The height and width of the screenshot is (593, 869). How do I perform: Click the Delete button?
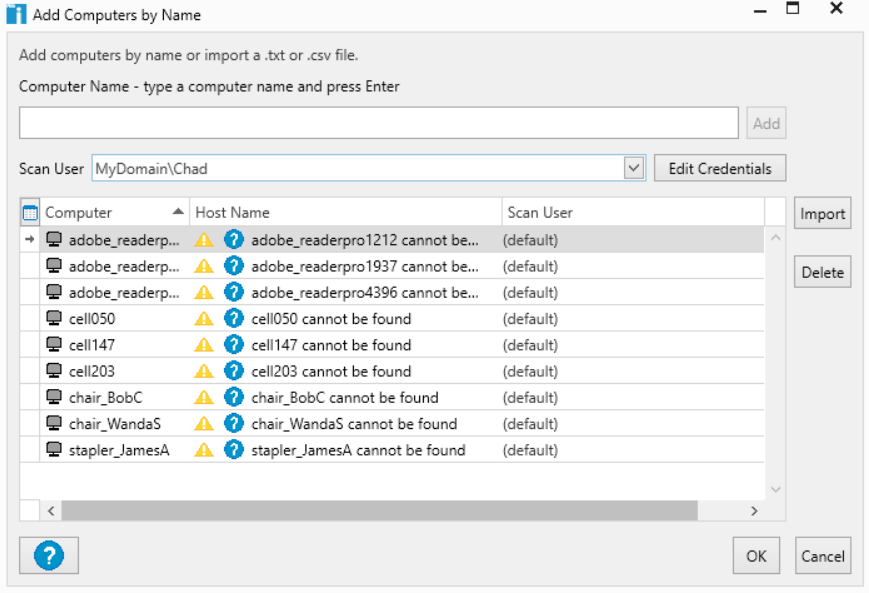click(822, 272)
